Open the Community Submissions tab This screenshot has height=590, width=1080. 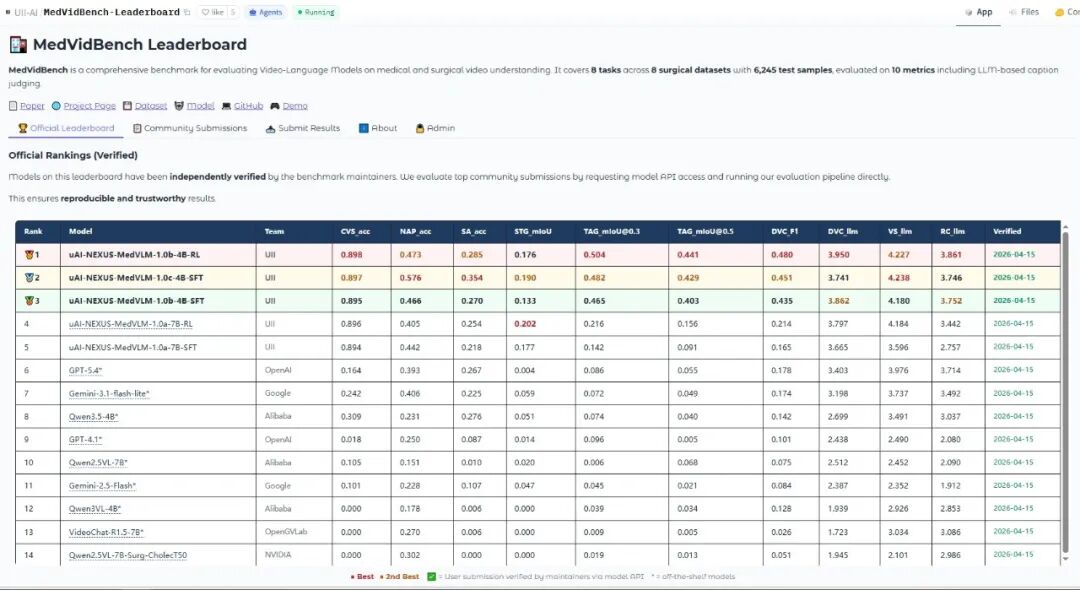190,128
